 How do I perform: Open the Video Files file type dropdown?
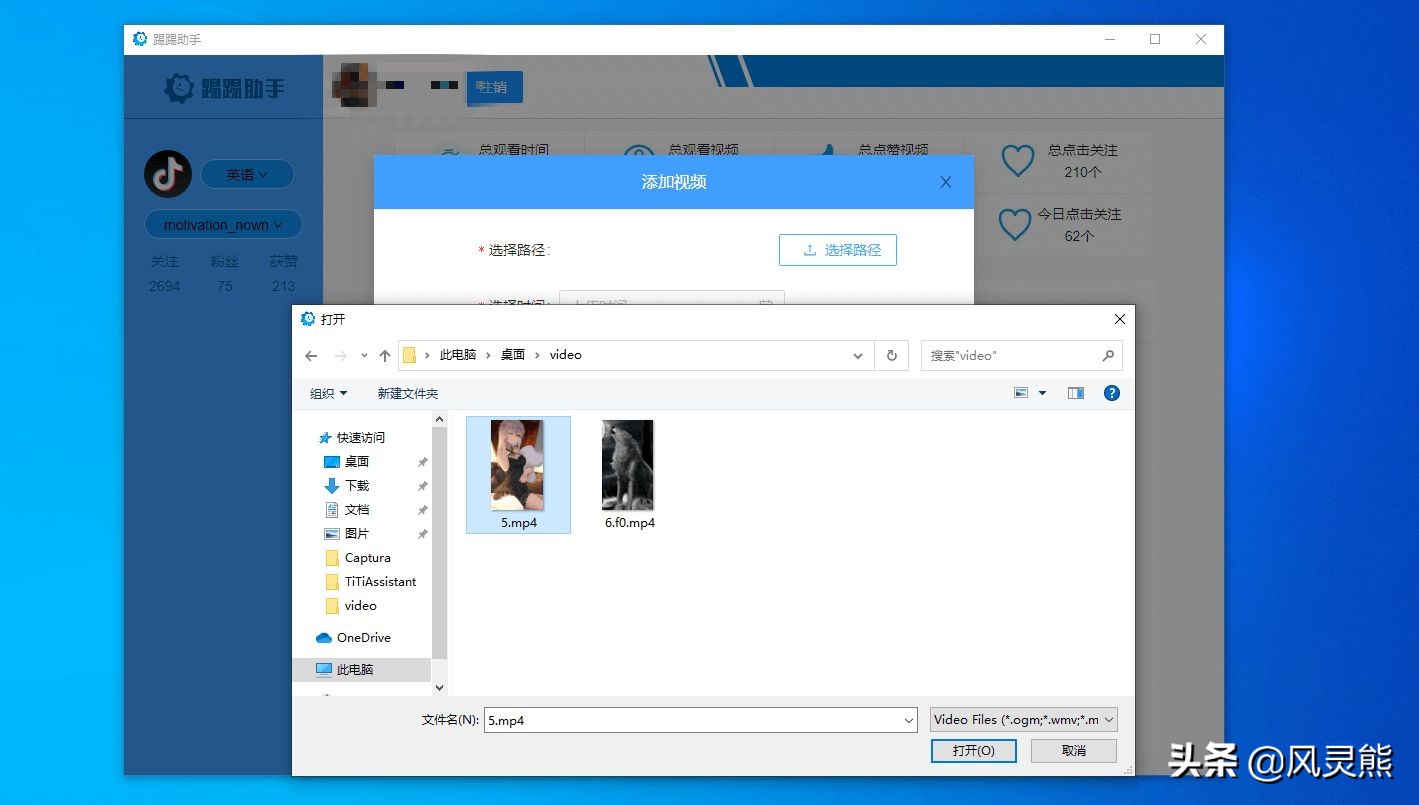click(1023, 719)
